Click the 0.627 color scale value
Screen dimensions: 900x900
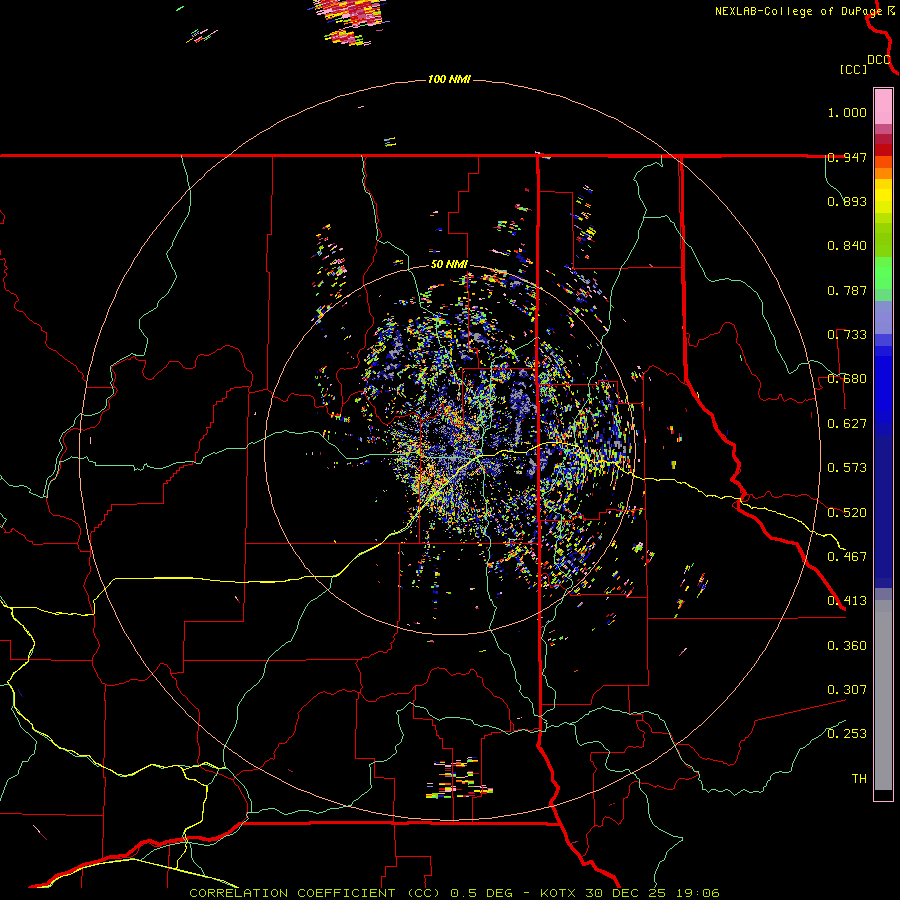(x=847, y=424)
